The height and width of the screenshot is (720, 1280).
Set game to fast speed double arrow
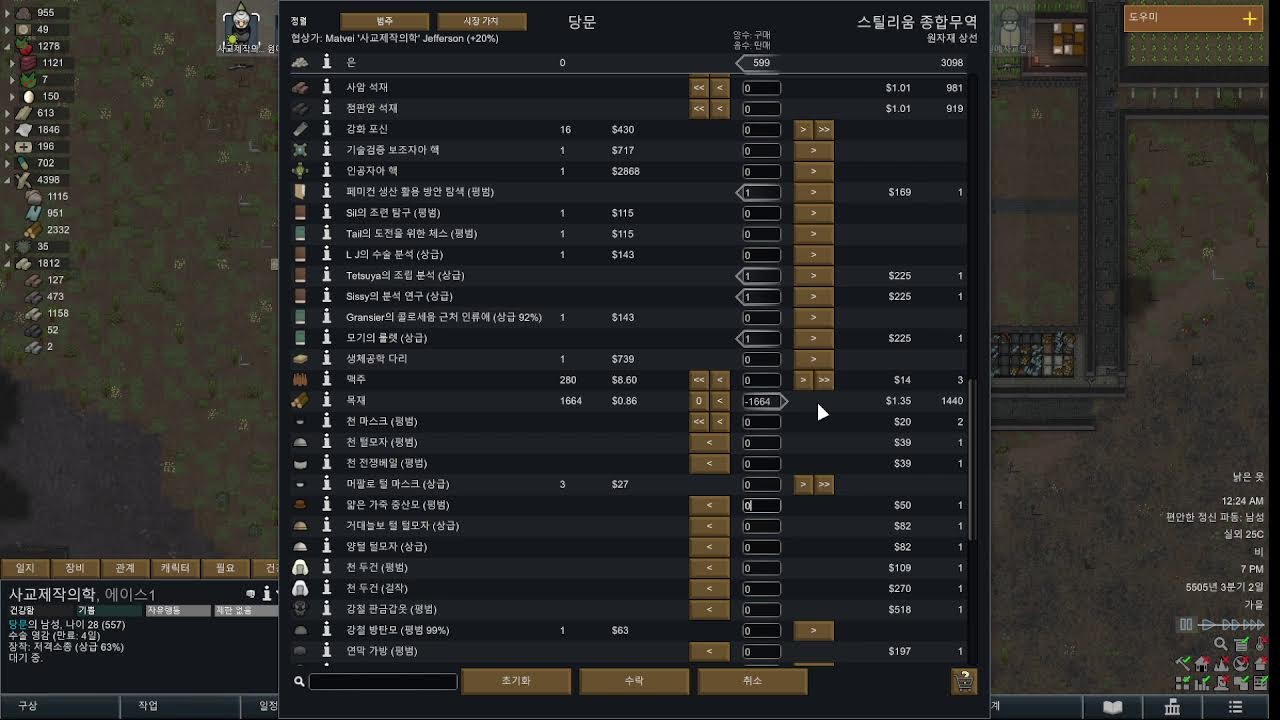(1228, 625)
